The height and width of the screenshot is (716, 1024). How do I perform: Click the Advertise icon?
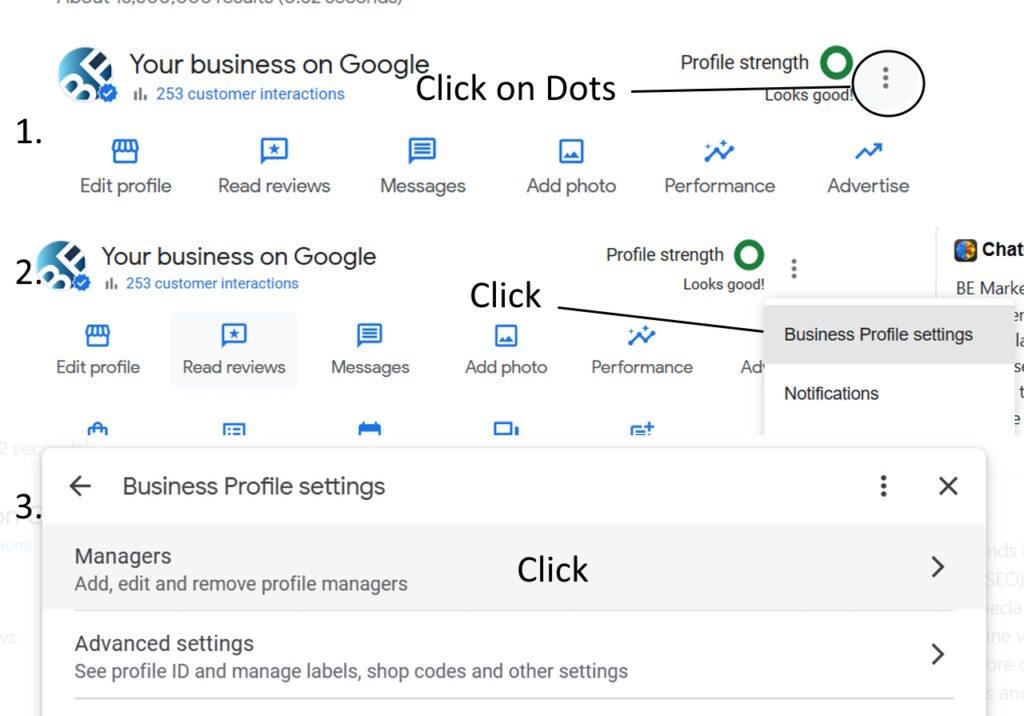[868, 151]
